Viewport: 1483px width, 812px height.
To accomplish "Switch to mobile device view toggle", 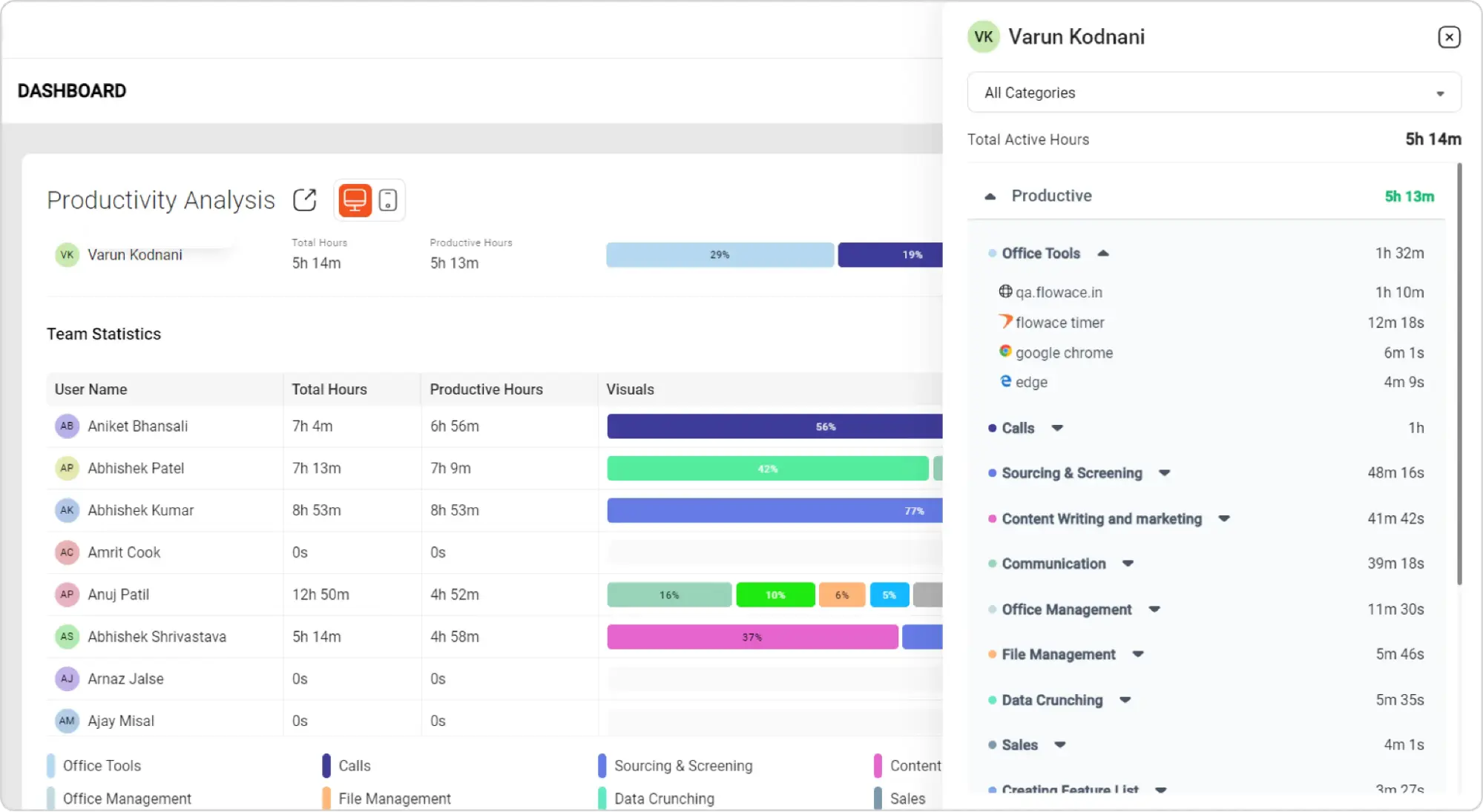I will pyautogui.click(x=387, y=199).
